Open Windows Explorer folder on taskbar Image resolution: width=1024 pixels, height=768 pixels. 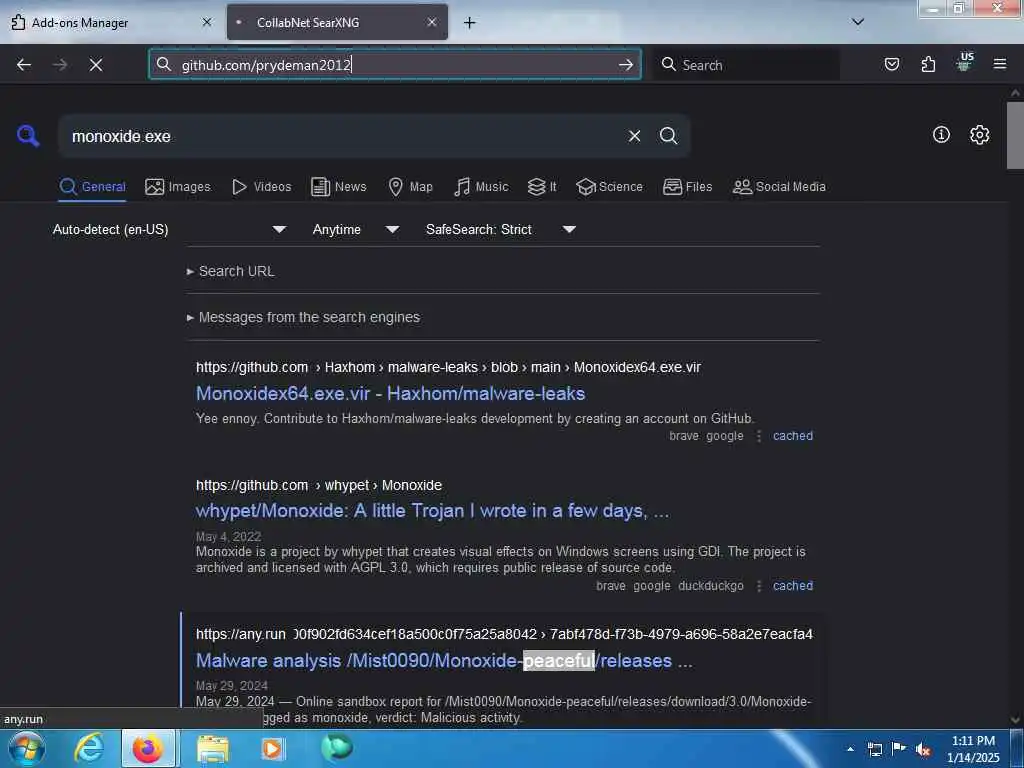213,748
